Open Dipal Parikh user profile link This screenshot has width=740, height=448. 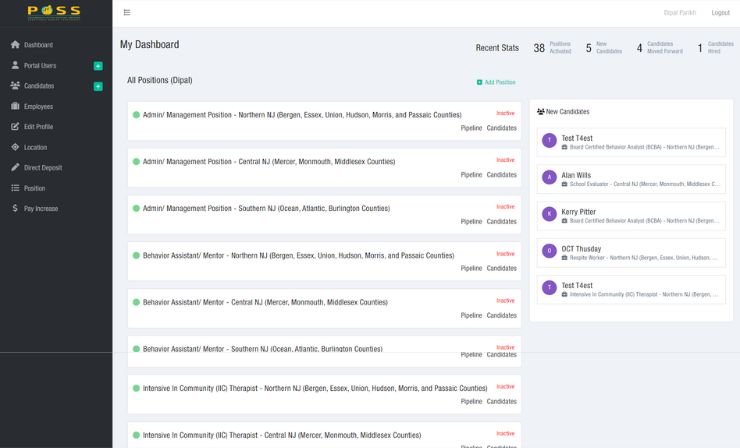click(679, 12)
